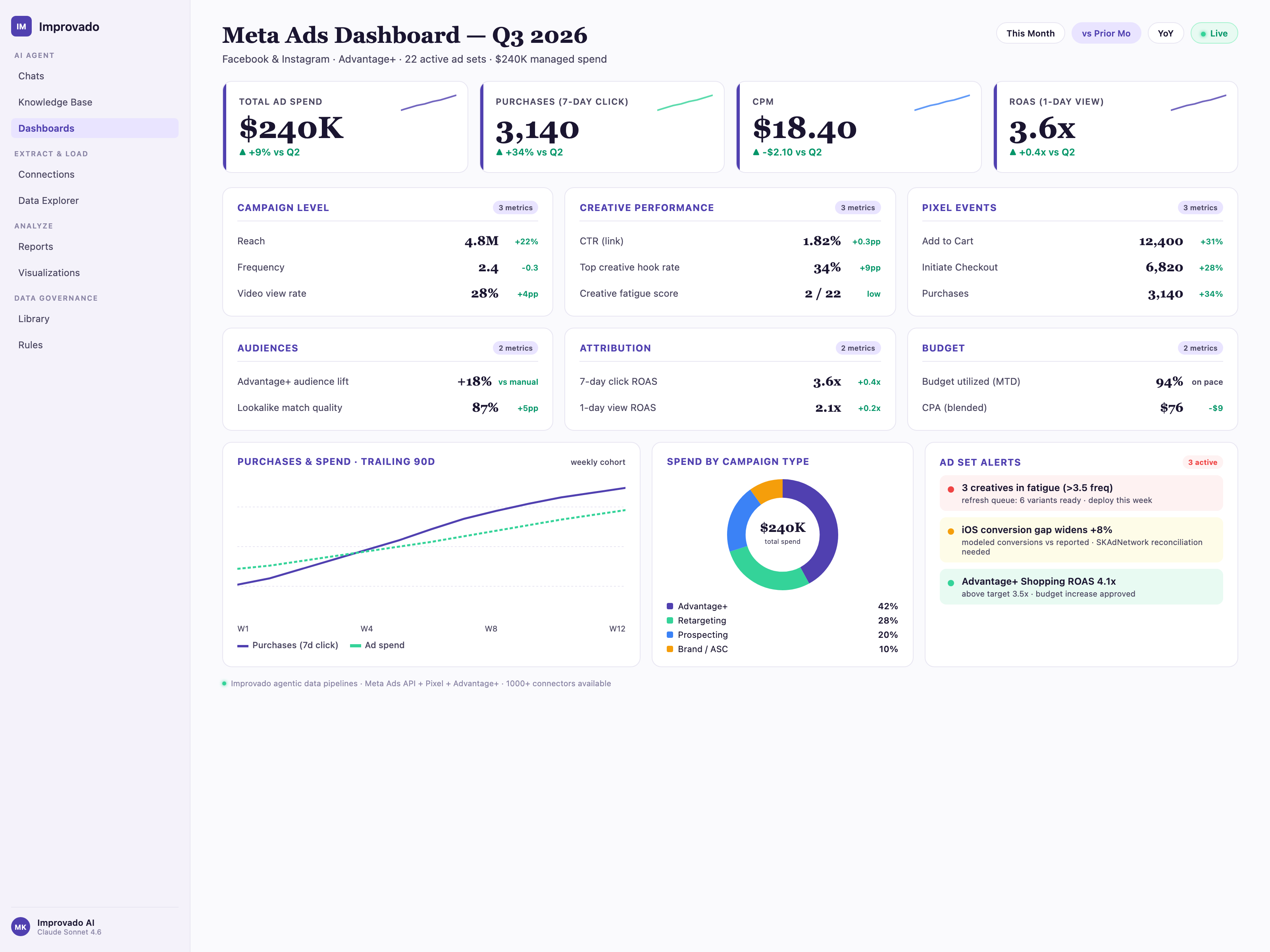Open Library in the sidebar

click(95, 319)
